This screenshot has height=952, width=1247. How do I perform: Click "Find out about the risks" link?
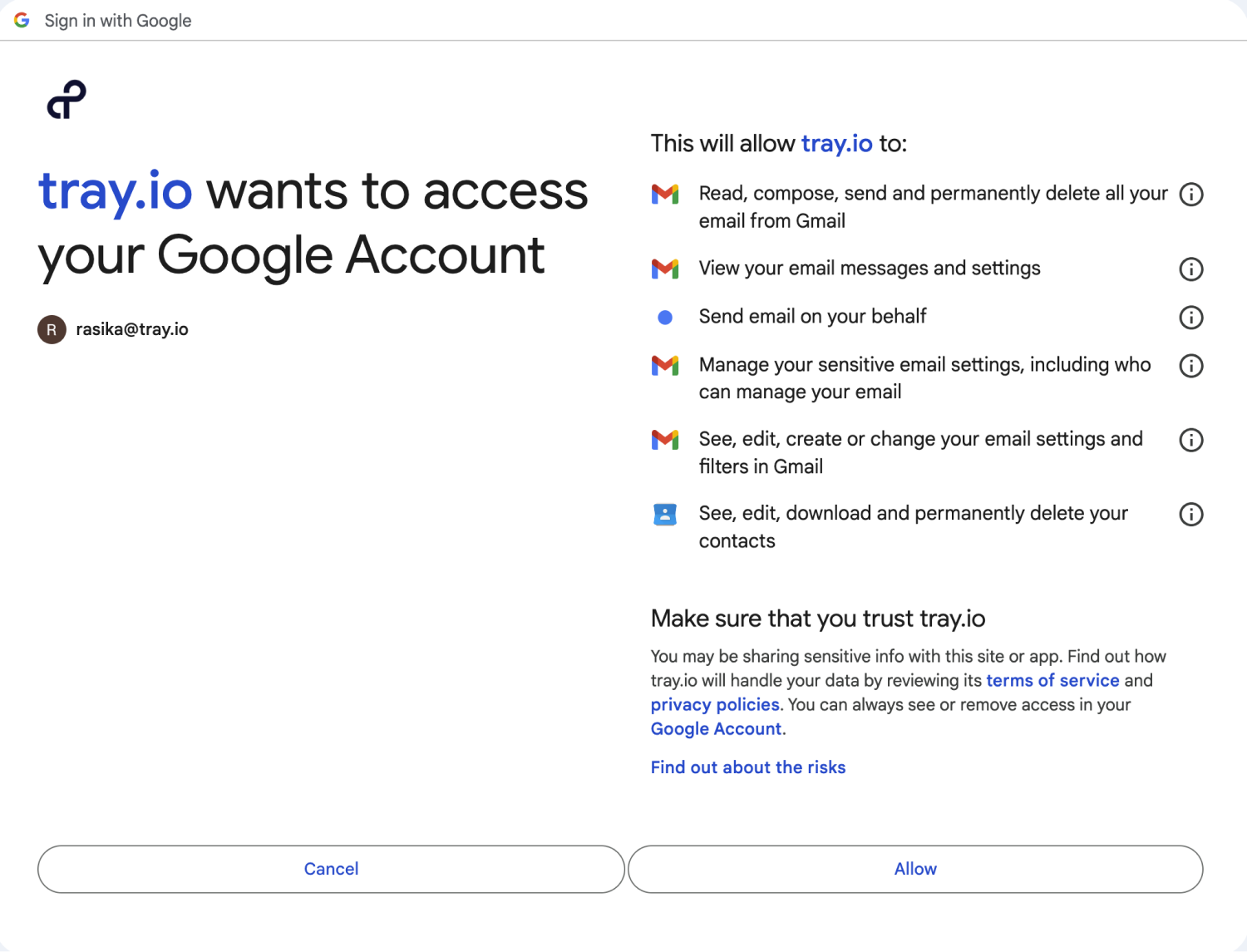pos(748,767)
